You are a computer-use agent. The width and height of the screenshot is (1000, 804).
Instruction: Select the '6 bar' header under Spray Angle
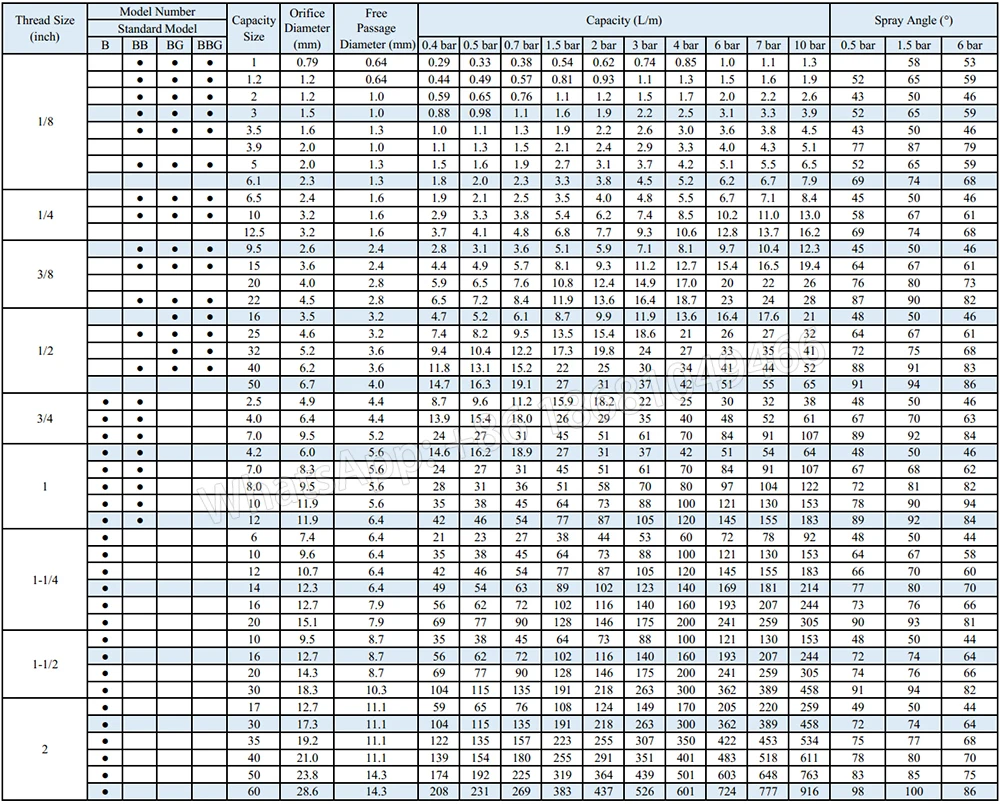pos(969,45)
